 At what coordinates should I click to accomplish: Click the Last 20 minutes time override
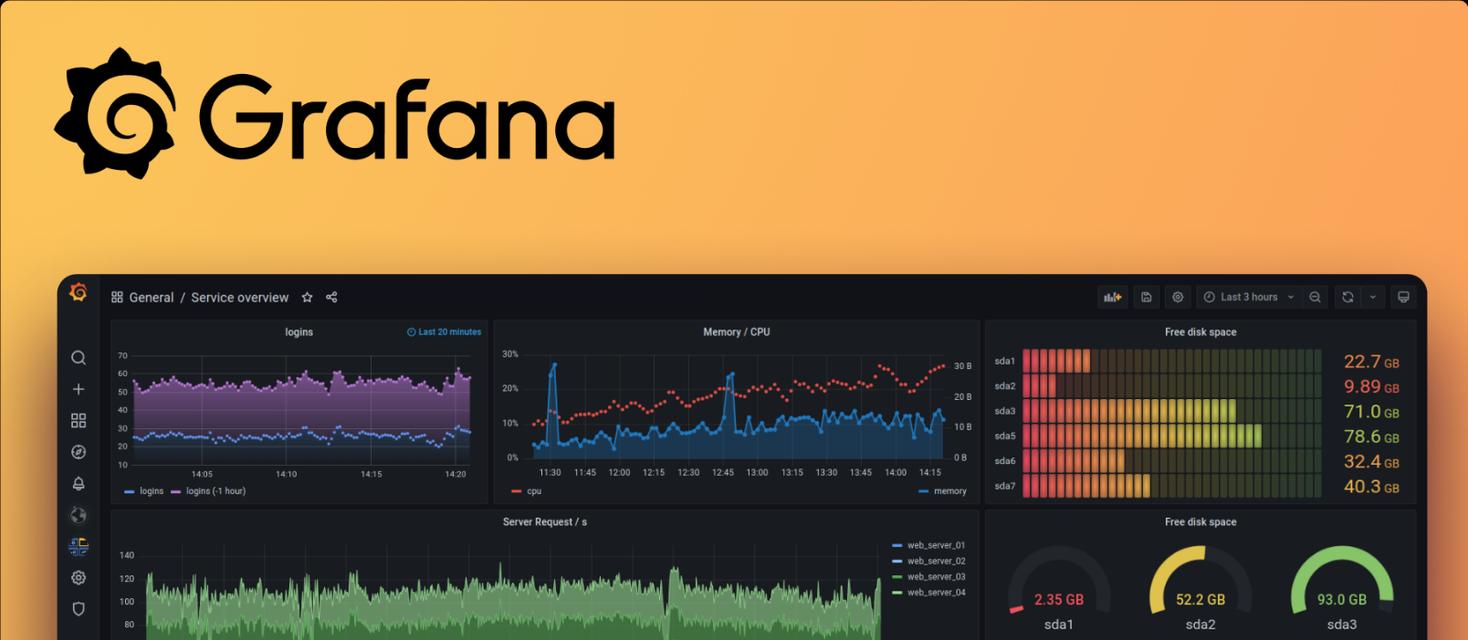(x=444, y=332)
